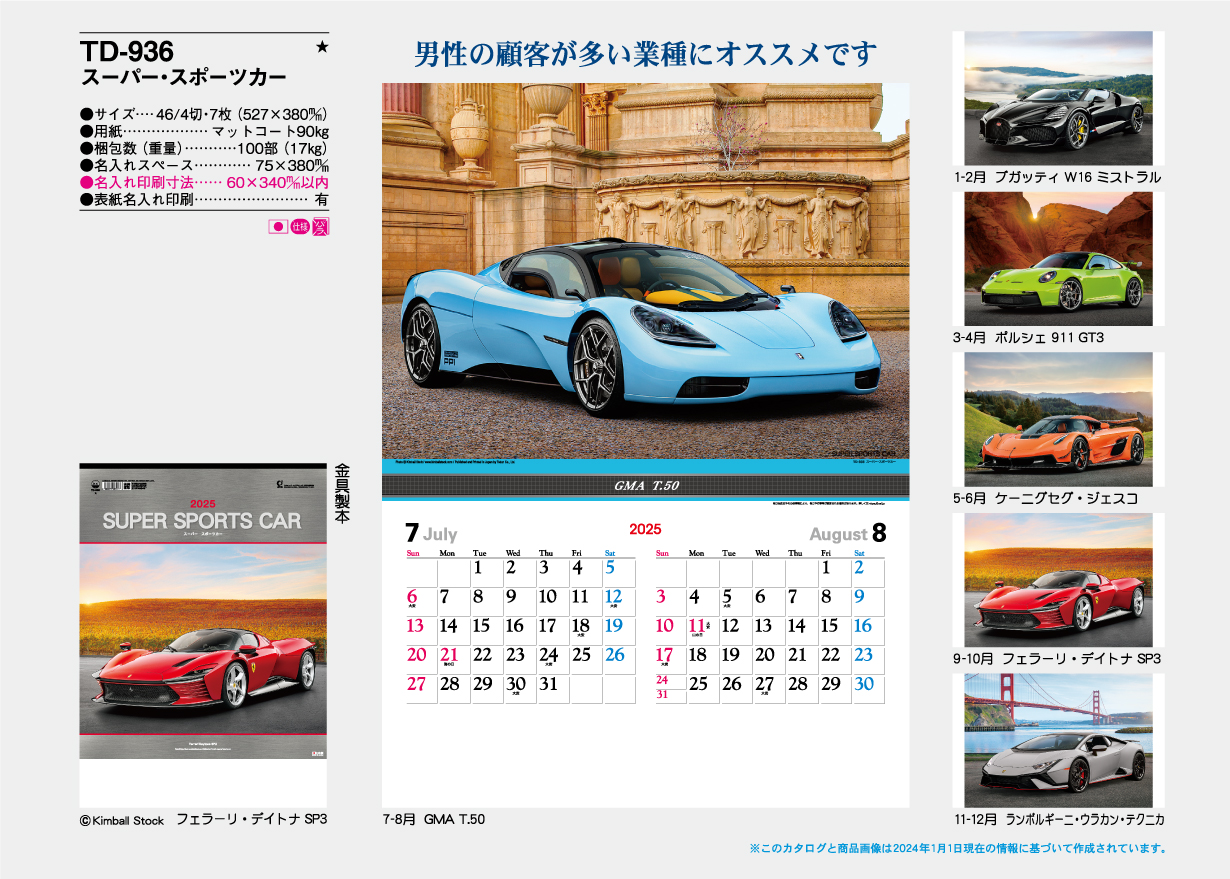Click the SUPER SPORTS CAR title on the cover
Screen dimensions: 1230x879
click(x=202, y=520)
